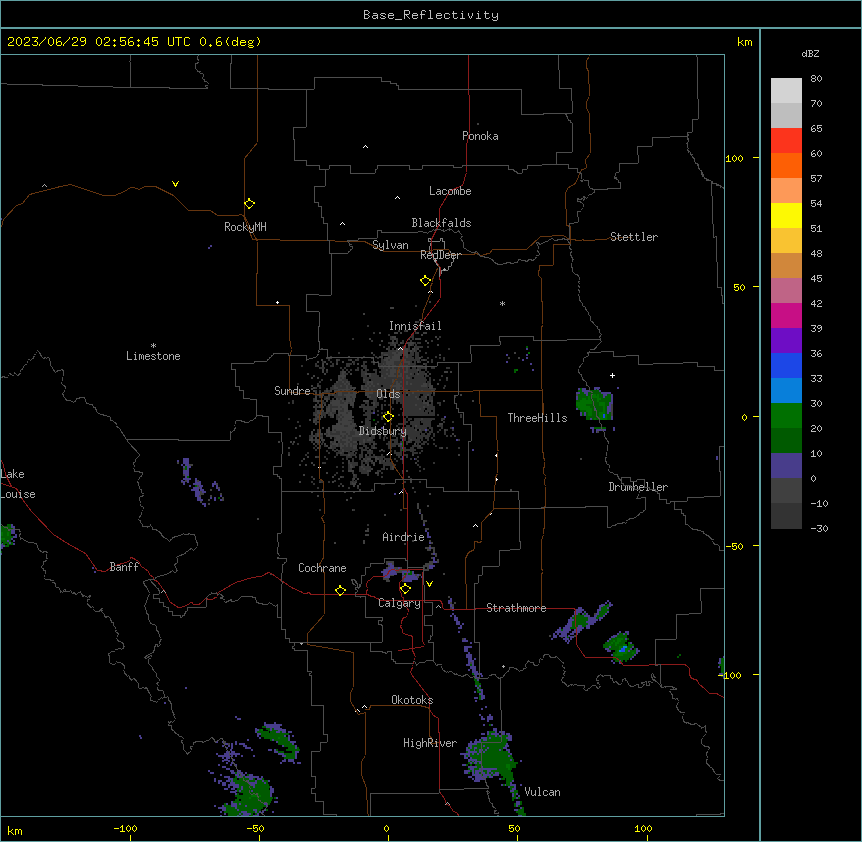The height and width of the screenshot is (842, 862).
Task: Pick the green 20–30 dBZ legend swatch
Action: (x=786, y=416)
